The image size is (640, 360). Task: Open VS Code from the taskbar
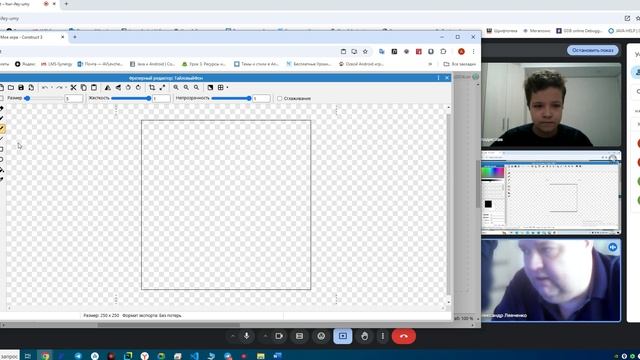195,356
